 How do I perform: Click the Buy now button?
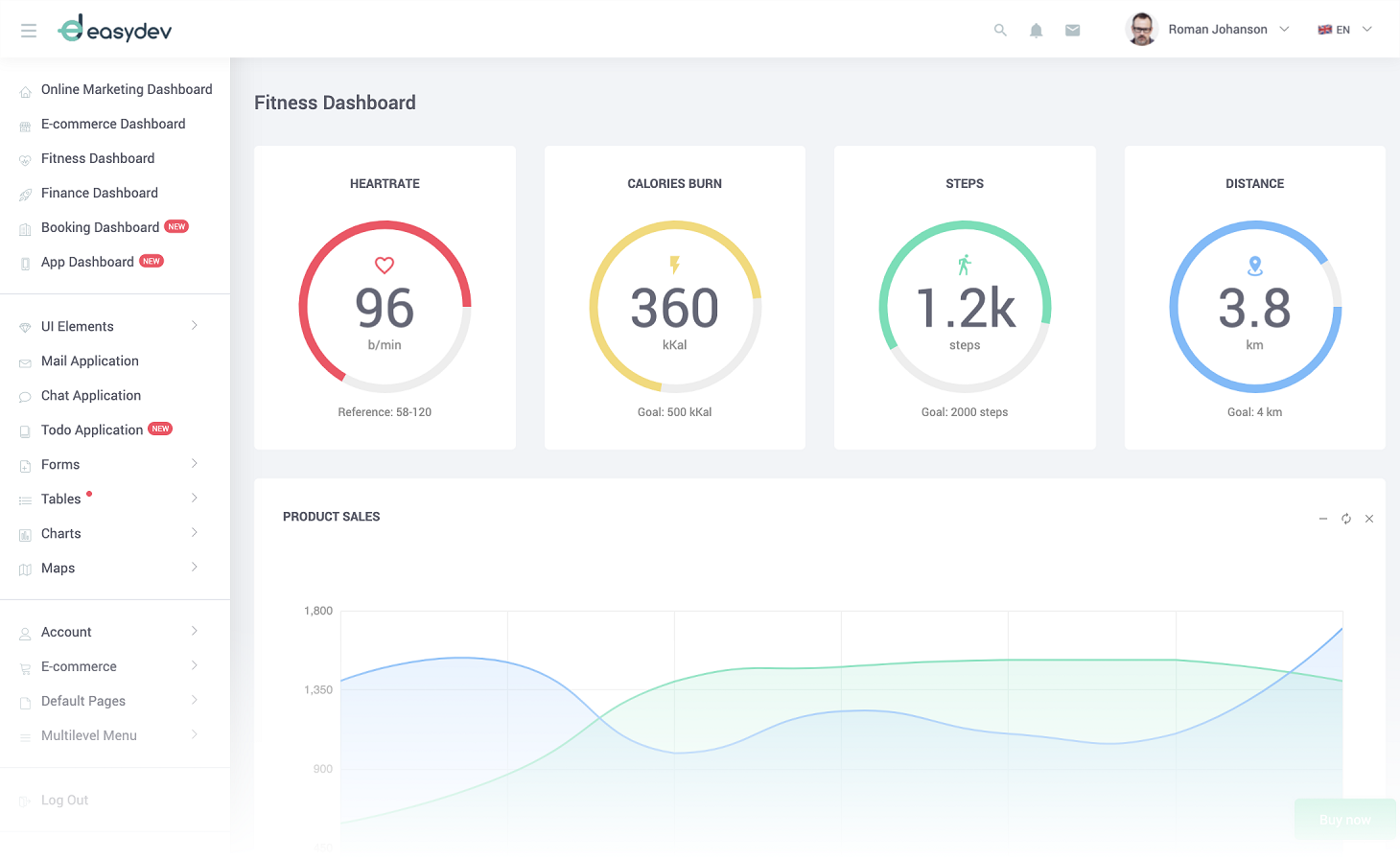click(1344, 820)
